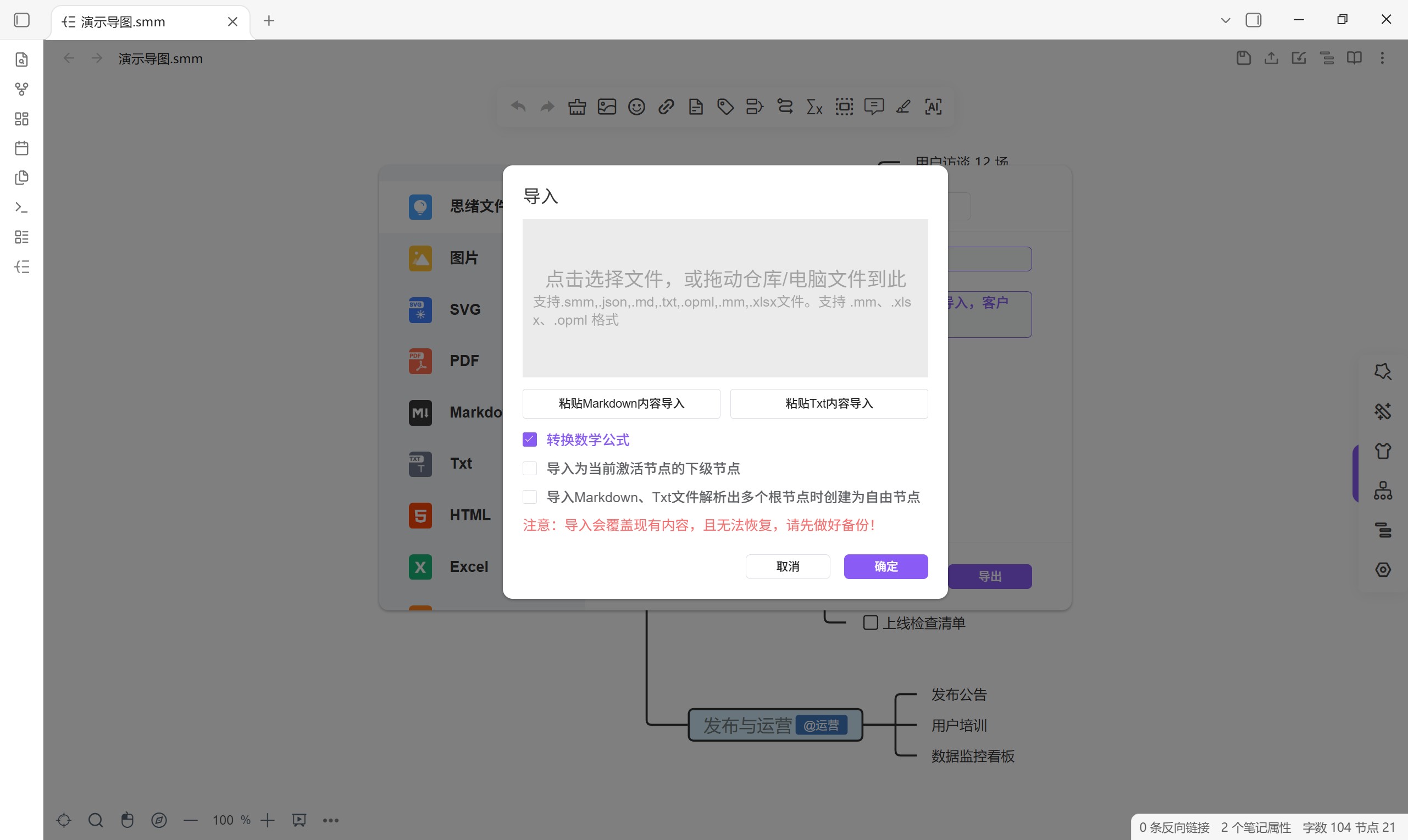The width and height of the screenshot is (1408, 840).
Task: Click the math formula icon in toolbar
Action: click(x=814, y=107)
